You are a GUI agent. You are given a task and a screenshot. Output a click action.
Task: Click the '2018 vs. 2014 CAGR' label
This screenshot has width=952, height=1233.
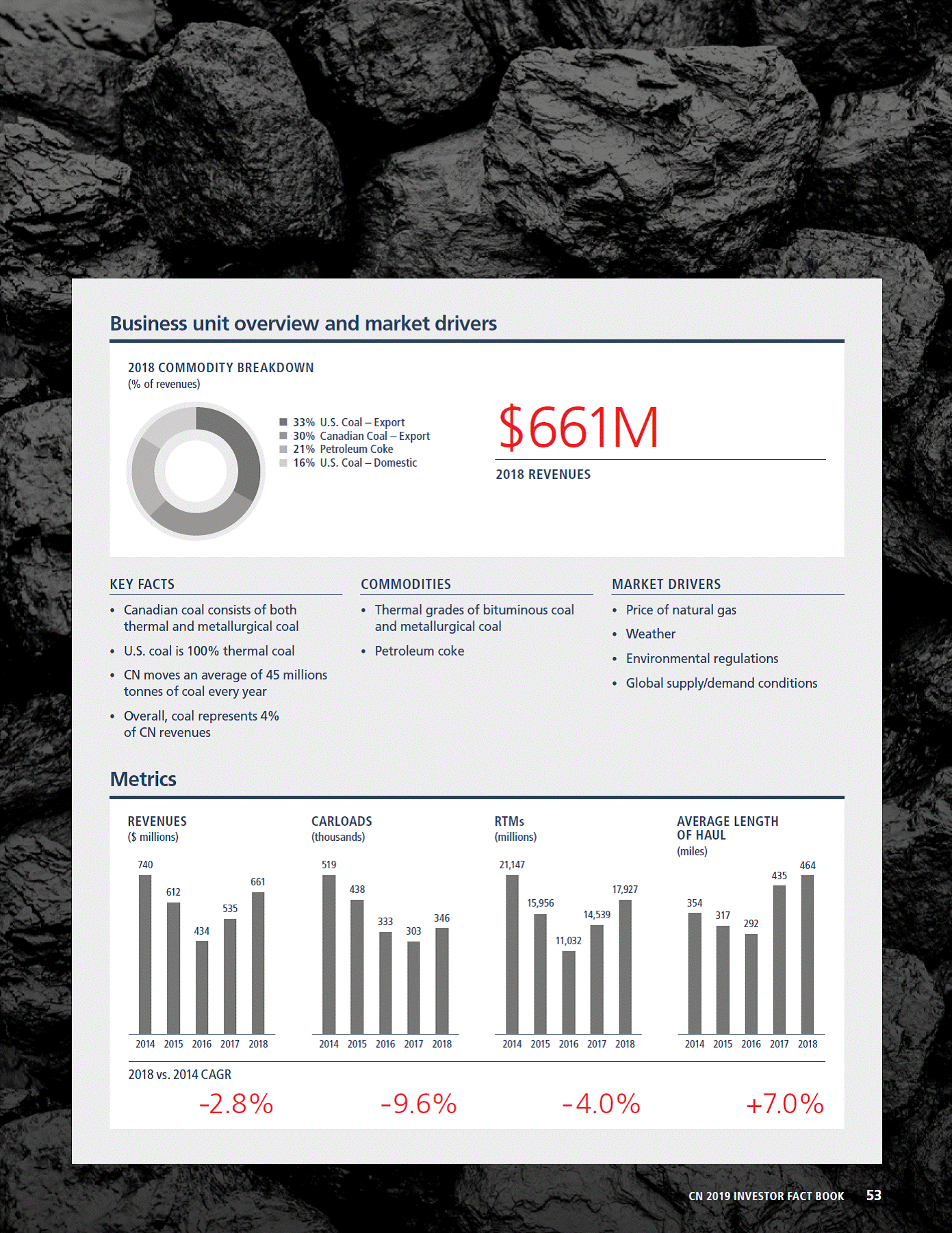point(180,1074)
